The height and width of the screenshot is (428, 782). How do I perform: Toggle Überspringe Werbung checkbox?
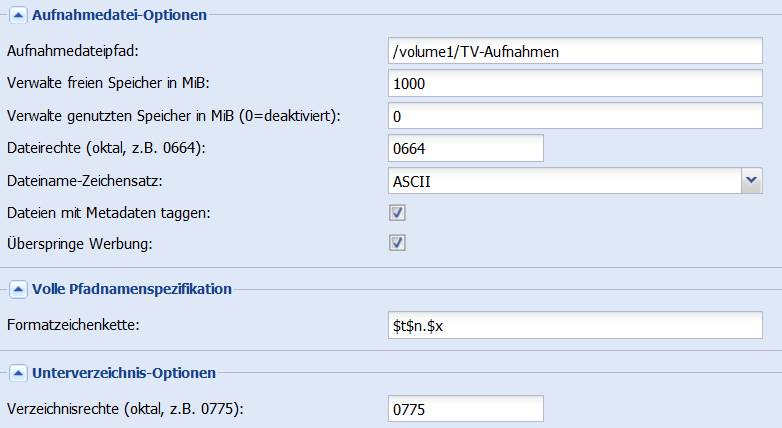click(397, 243)
